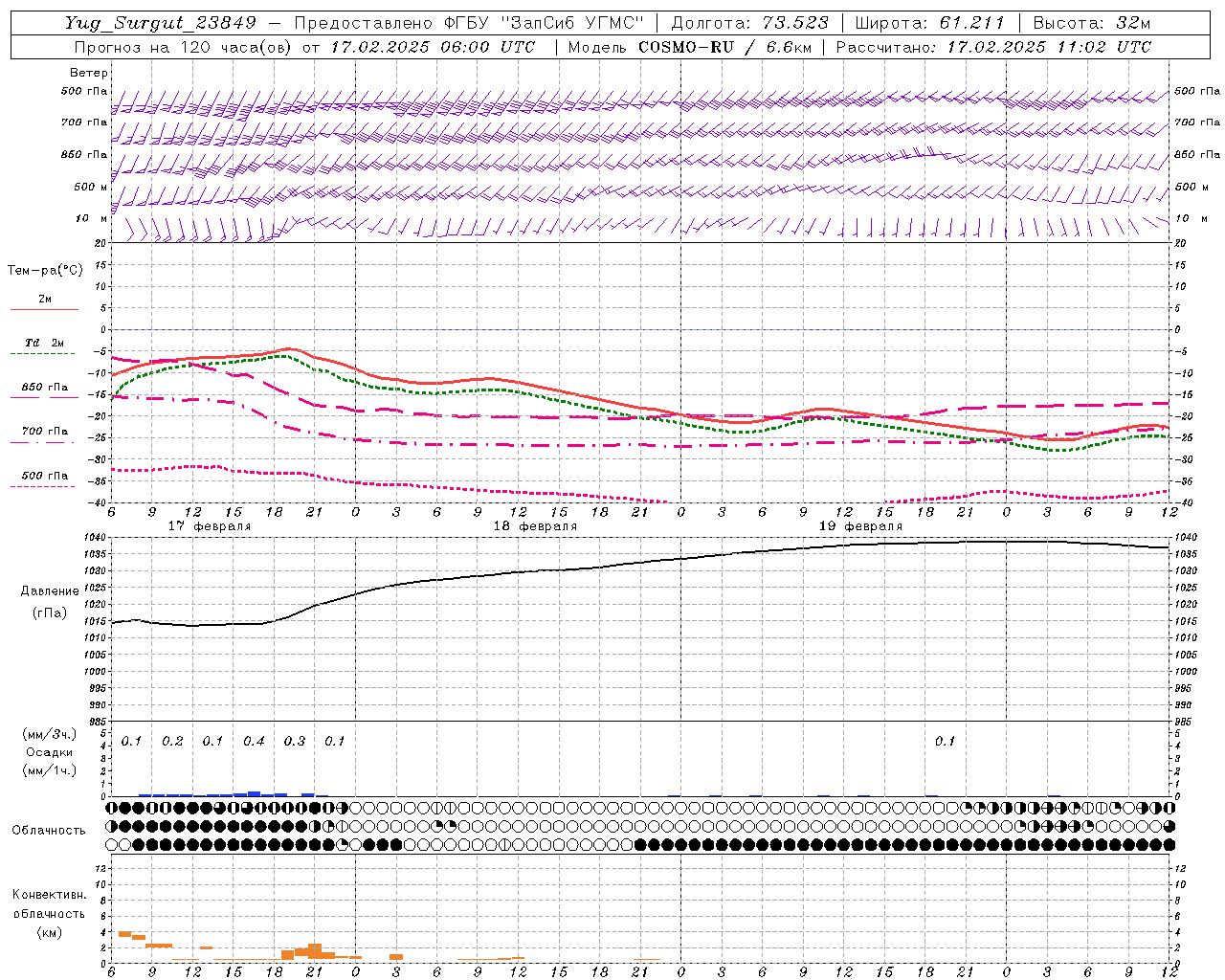Screen dimensions: 1225x980
Task: Click the 700 гПа temperature legend entry
Action: (x=45, y=432)
